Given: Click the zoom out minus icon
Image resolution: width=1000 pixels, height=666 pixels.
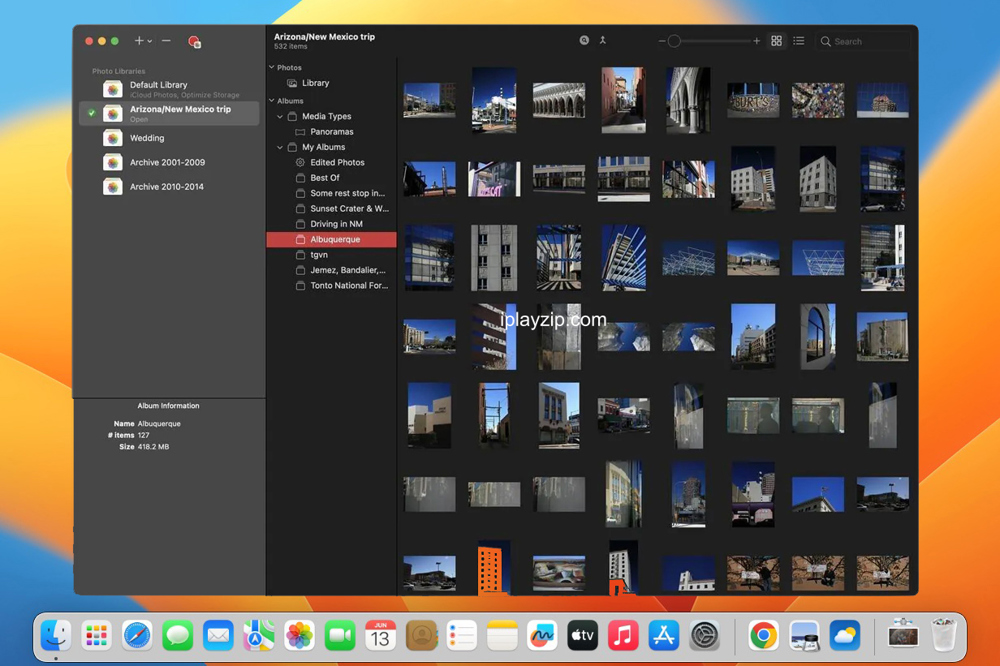Looking at the screenshot, I should click(662, 42).
